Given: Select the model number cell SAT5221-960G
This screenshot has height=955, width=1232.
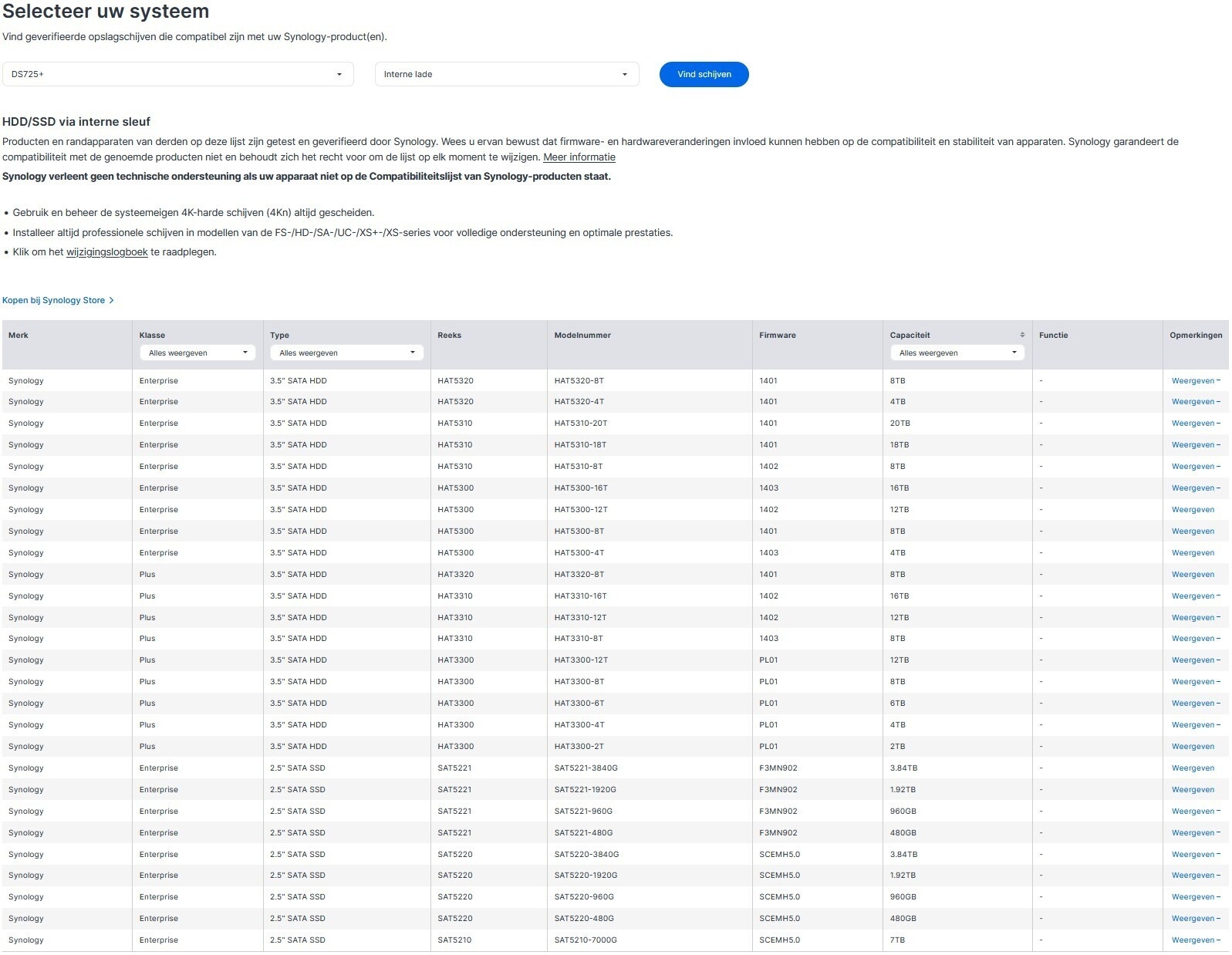Looking at the screenshot, I should (x=583, y=812).
